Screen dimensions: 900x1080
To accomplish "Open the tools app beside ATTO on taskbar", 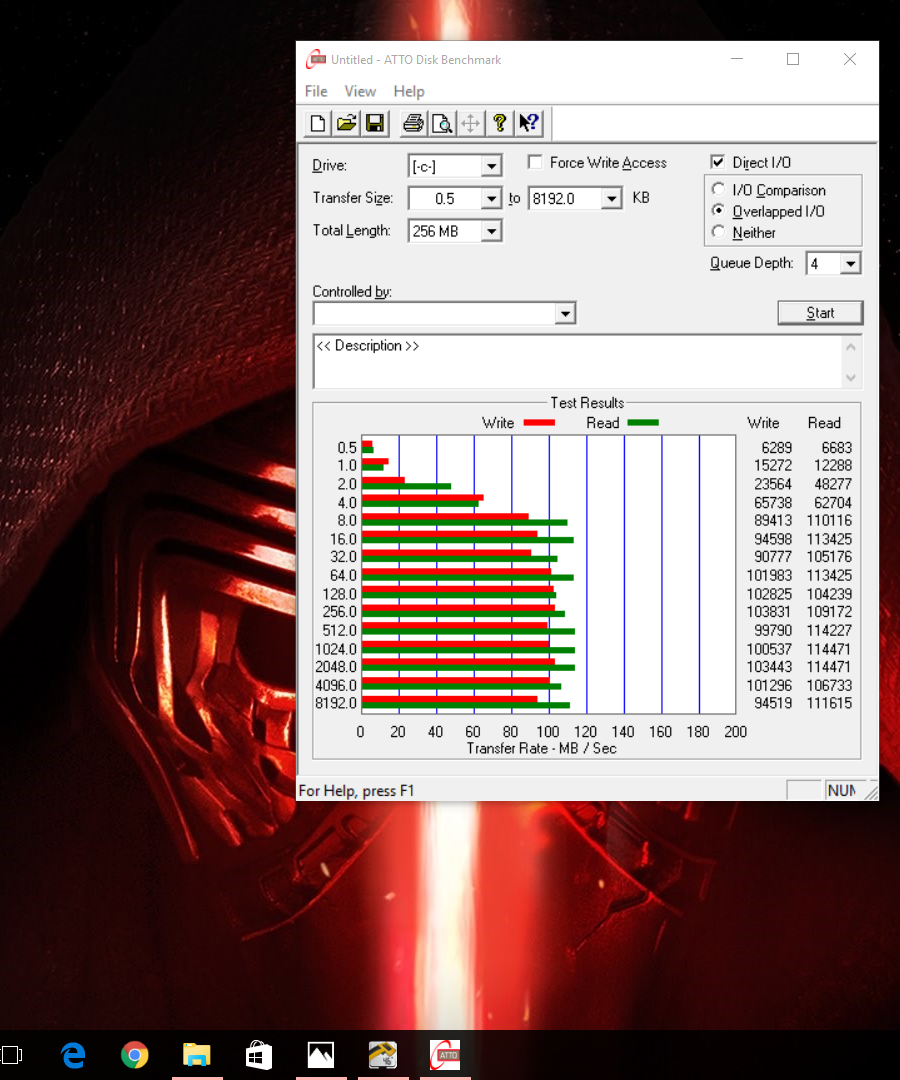I will pyautogui.click(x=383, y=1055).
